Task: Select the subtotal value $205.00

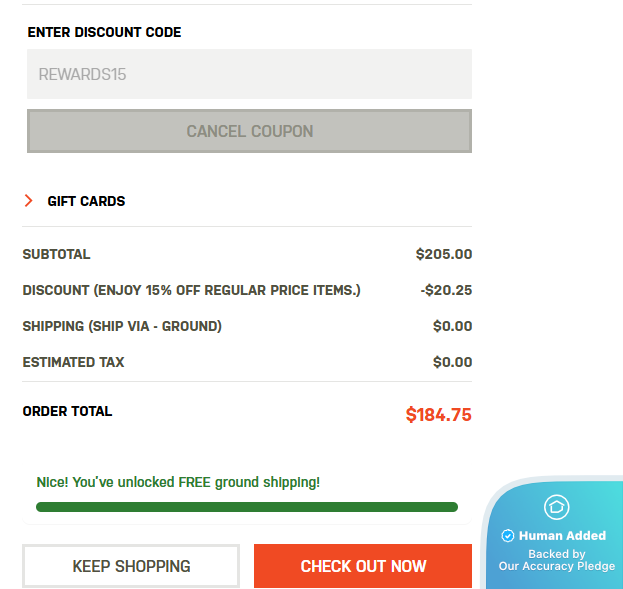Action: [444, 254]
